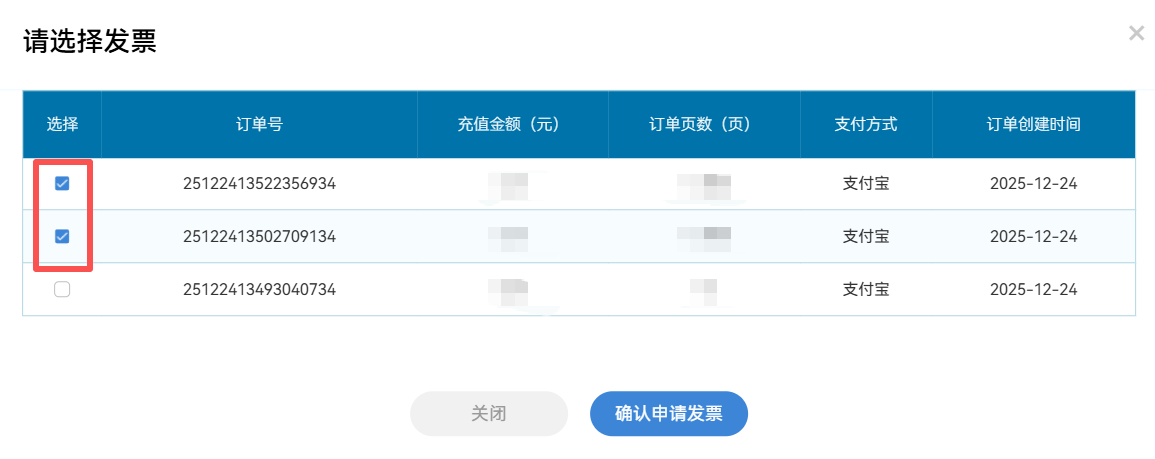Select order number 25122413493040734 text
The width and height of the screenshot is (1155, 459).
(259, 289)
